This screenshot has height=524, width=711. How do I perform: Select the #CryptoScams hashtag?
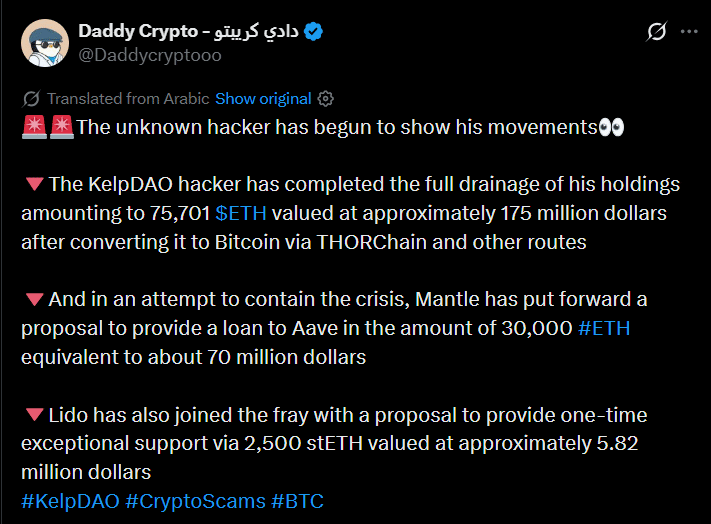(x=196, y=501)
